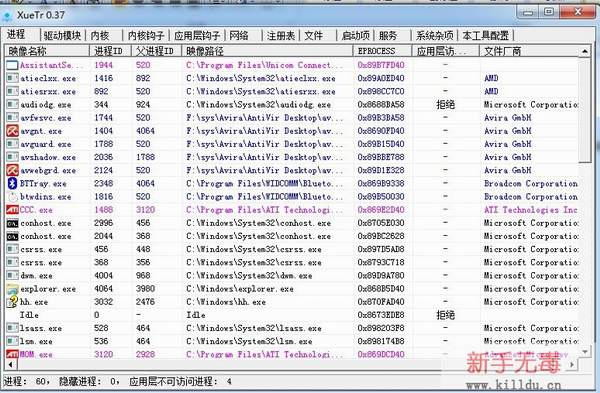Click vertical scrollbar up arrow

click(x=585, y=51)
